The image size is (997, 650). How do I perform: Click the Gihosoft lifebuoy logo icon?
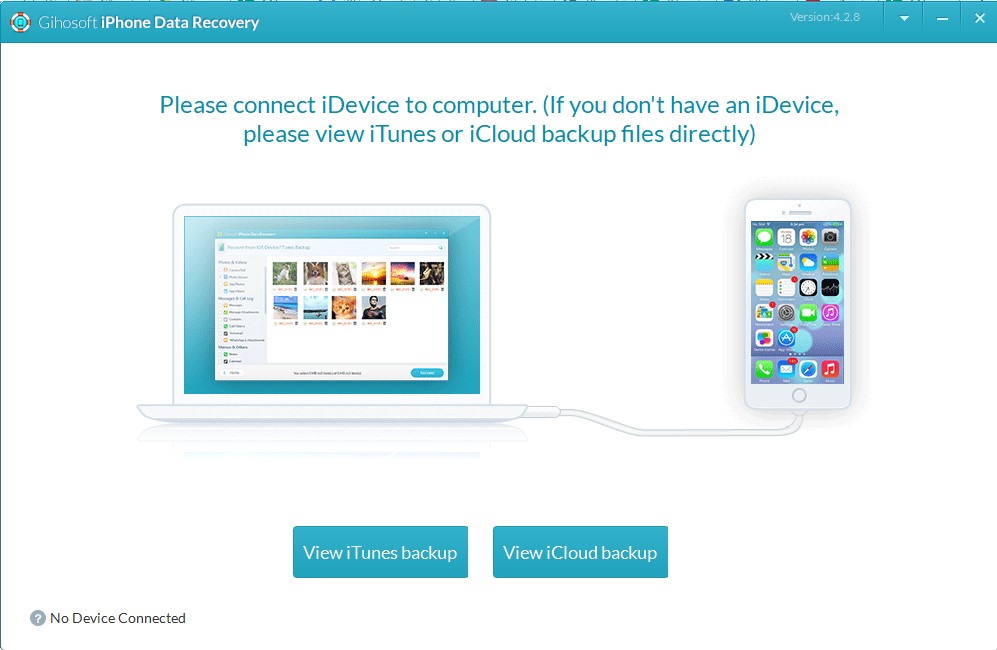pyautogui.click(x=20, y=22)
